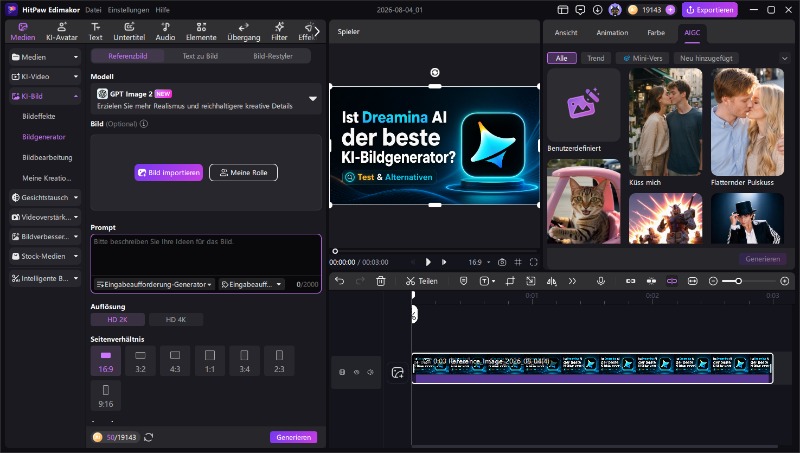Switch to the Text zu Bild tab
800x453 pixels.
click(200, 56)
